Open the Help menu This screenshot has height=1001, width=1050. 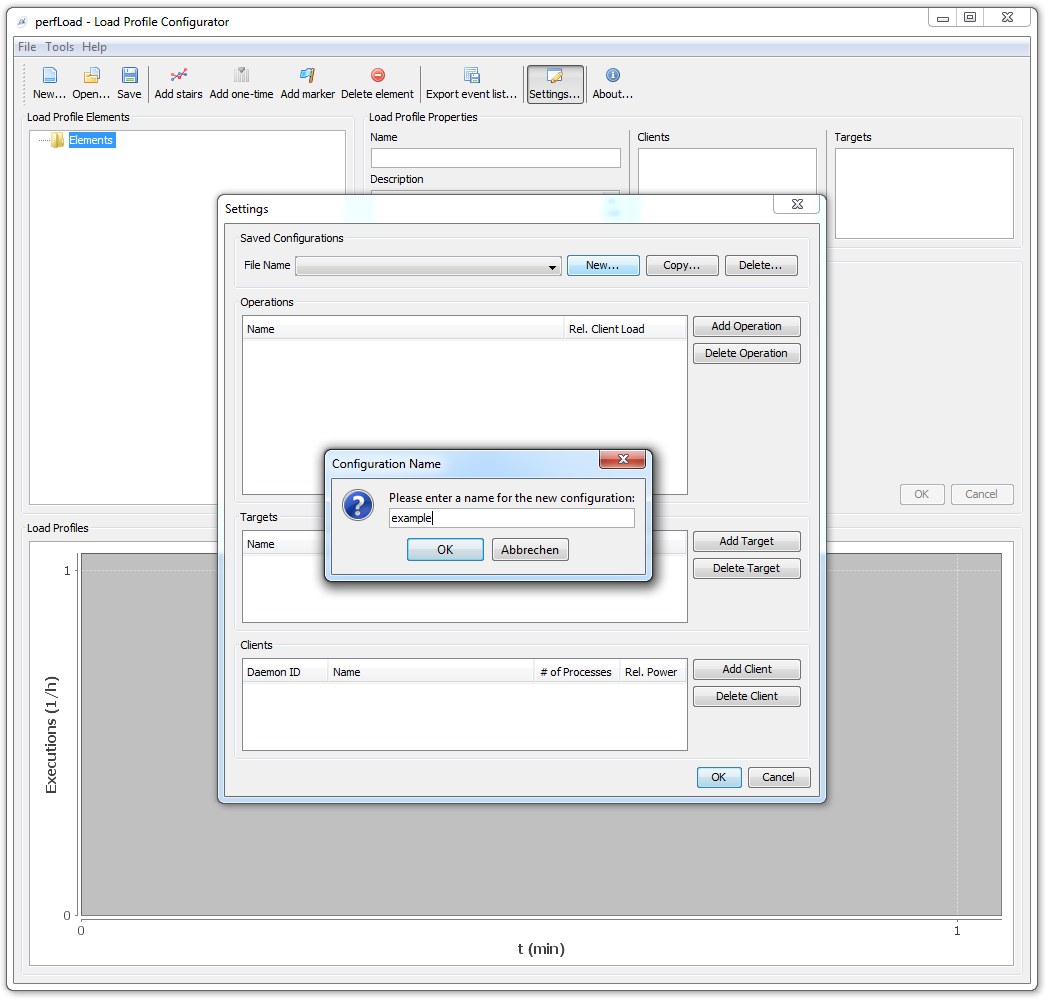(94, 47)
